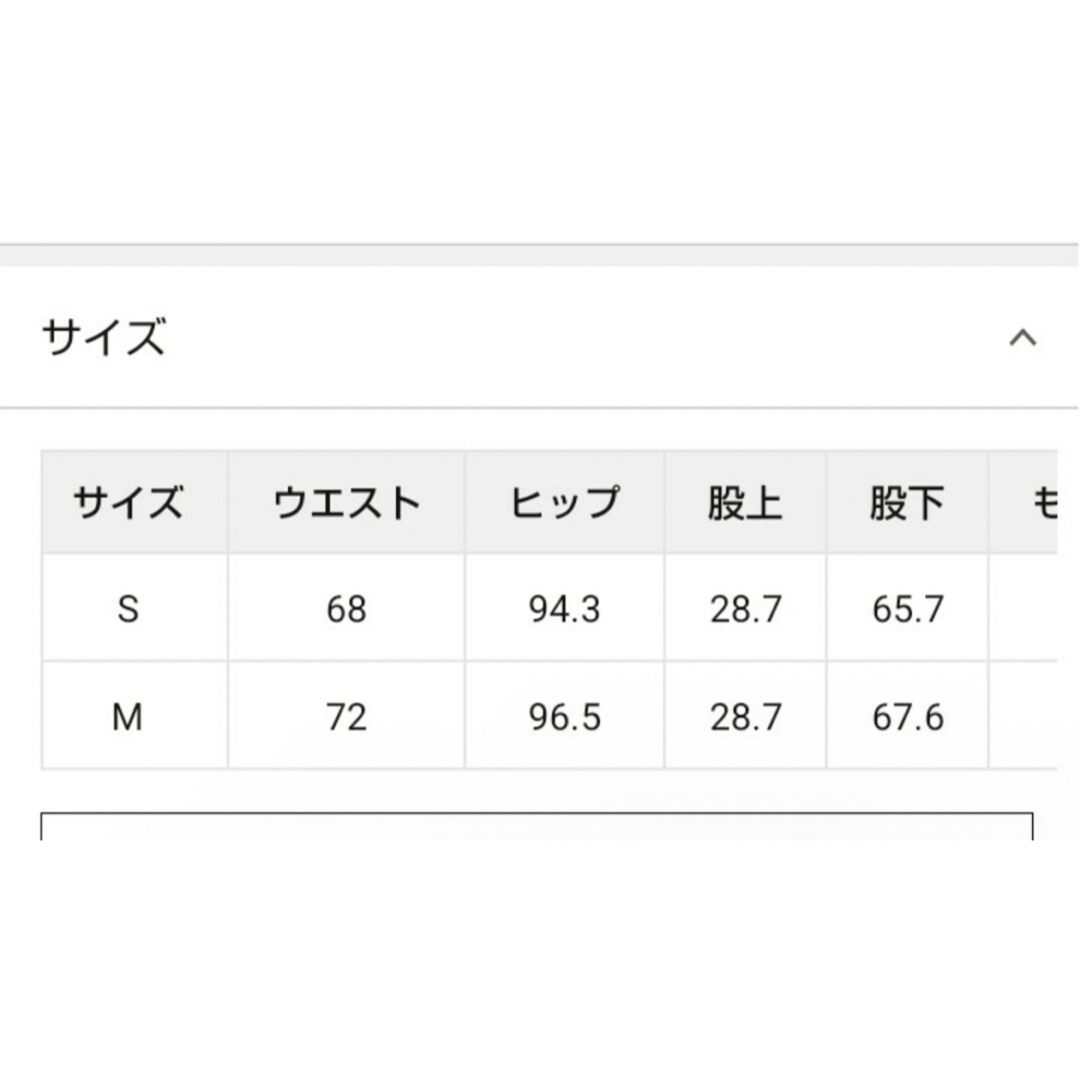Click the gray divider bar above サイズ
Viewport: 1080px width, 1080px height.
click(x=539, y=255)
